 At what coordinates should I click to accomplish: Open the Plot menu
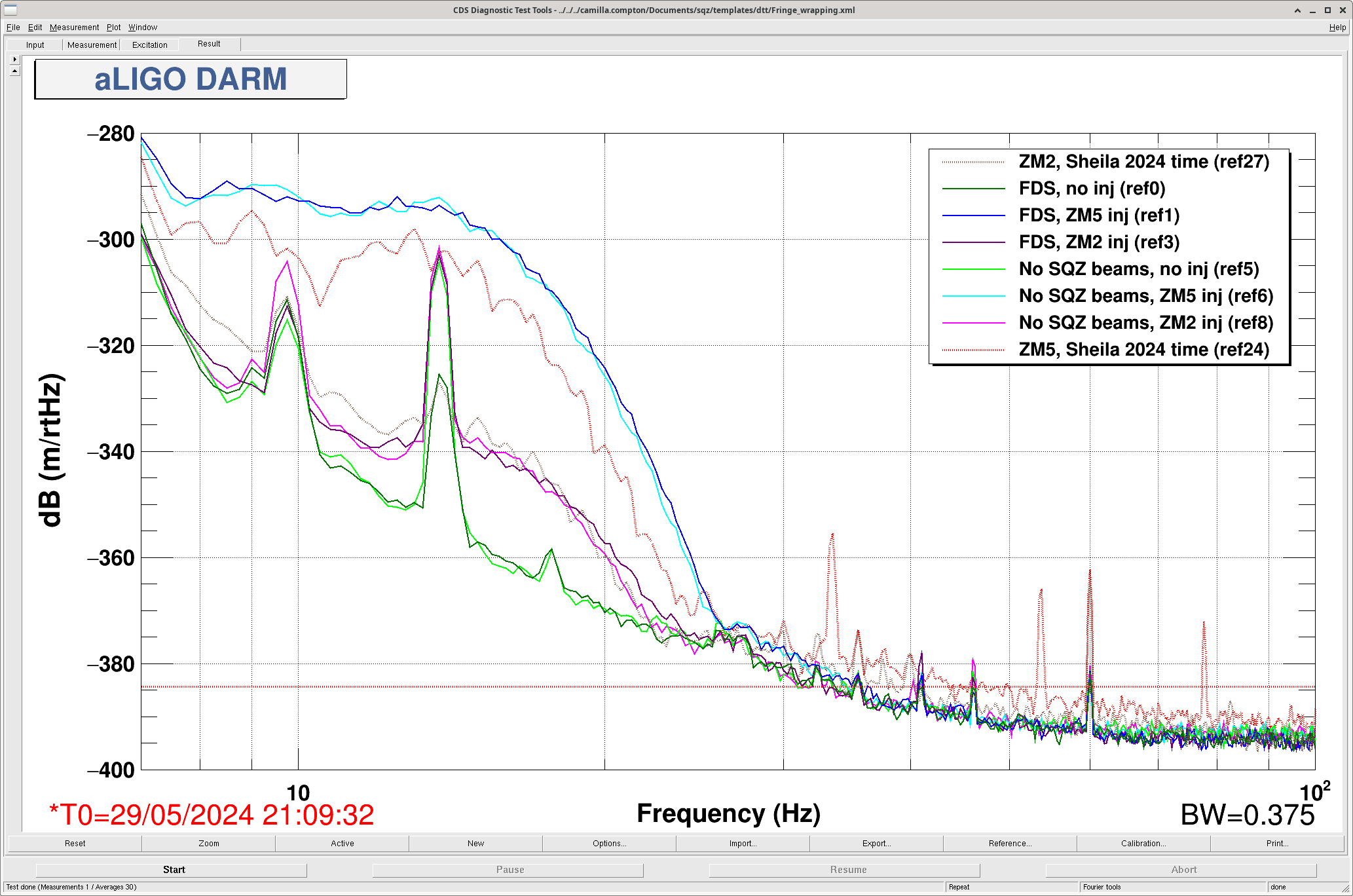pos(113,28)
